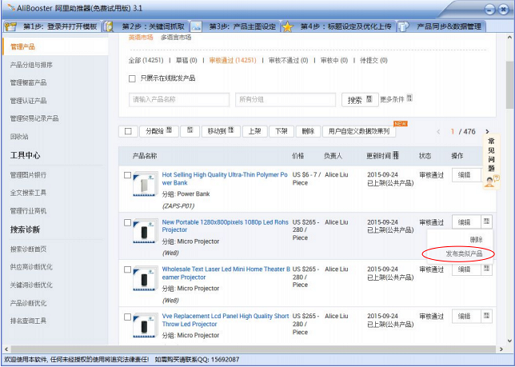Select the Step 3 product image icon
The width and height of the screenshot is (515, 367).
click(196, 26)
